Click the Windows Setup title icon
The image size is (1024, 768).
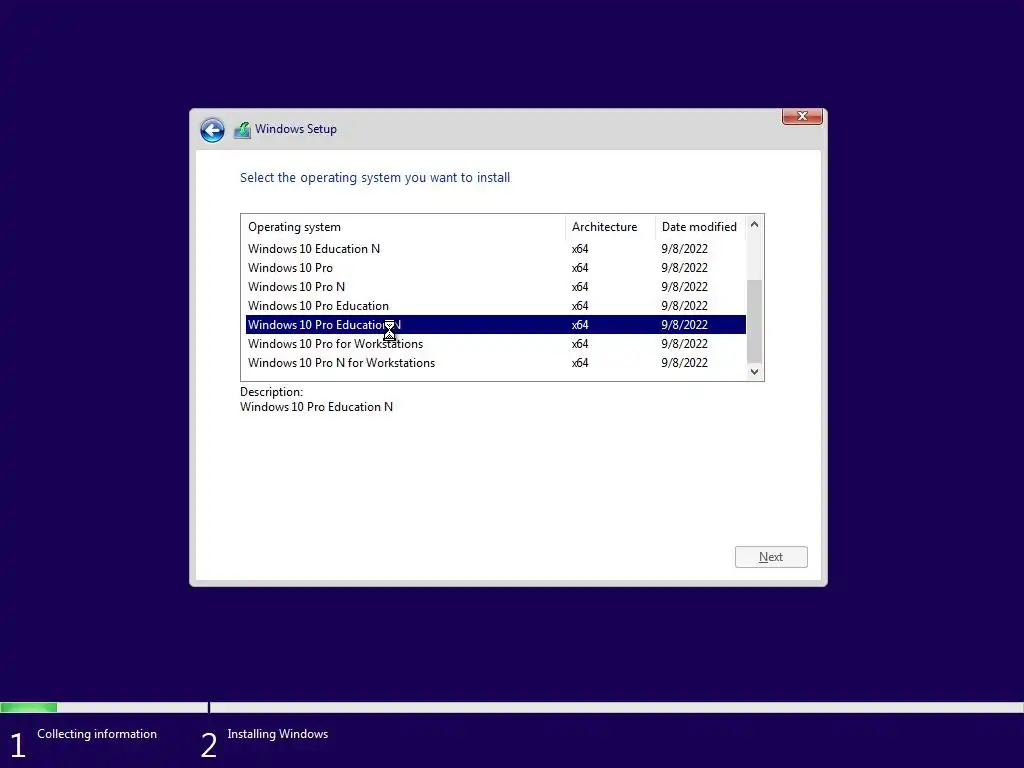coord(242,130)
